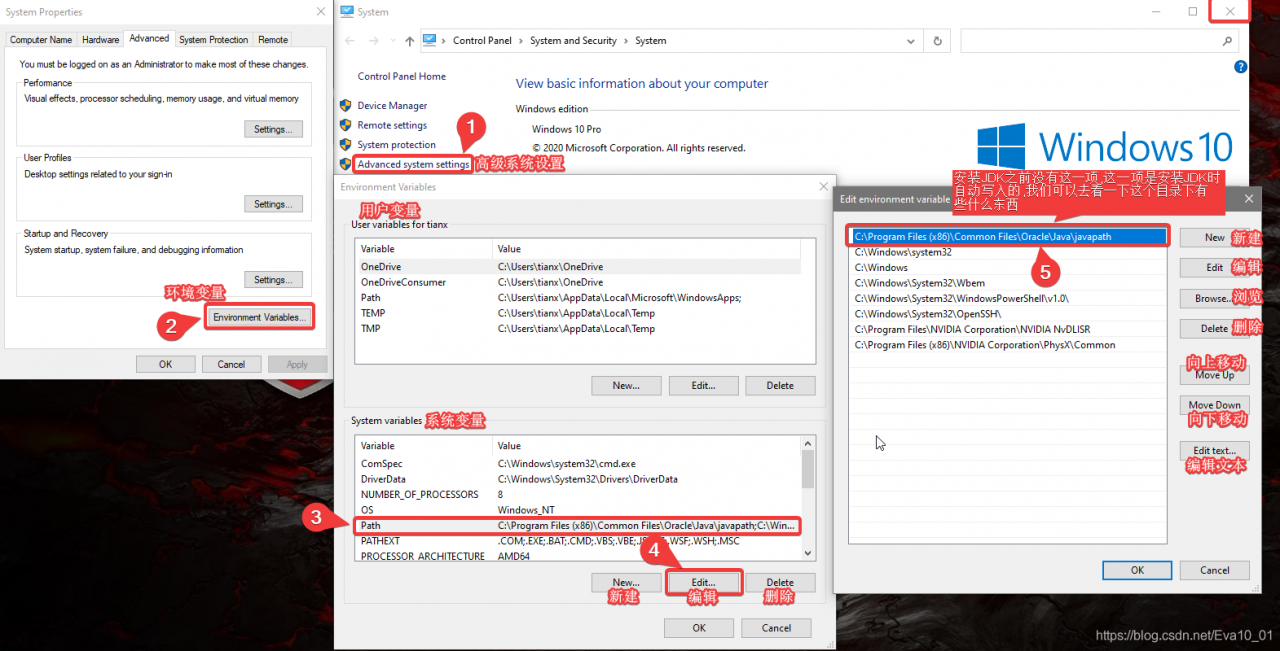Switch to the System Protection tab
Viewport: 1280px width, 651px height.
[213, 40]
